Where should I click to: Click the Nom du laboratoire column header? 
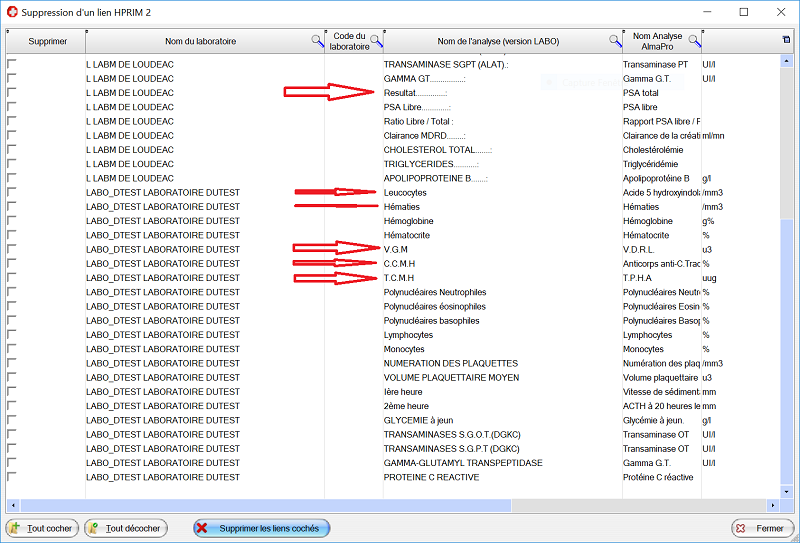click(200, 41)
